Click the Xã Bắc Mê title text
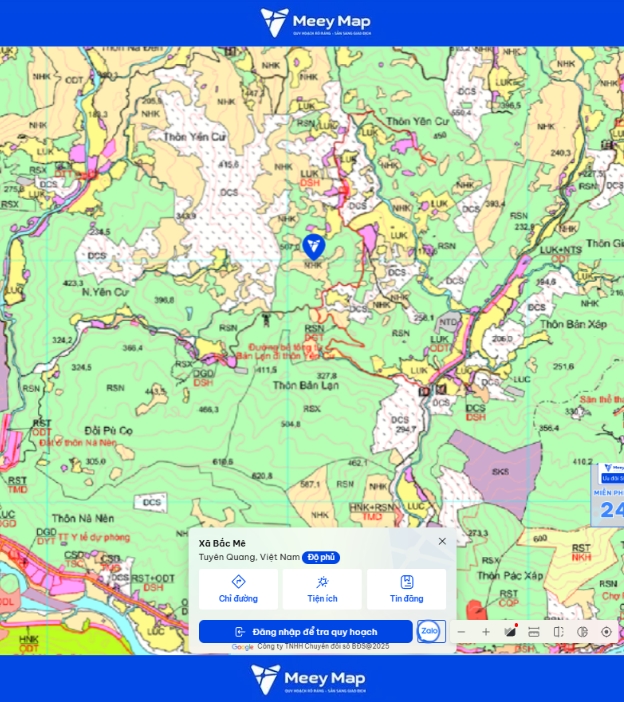 [x=222, y=543]
